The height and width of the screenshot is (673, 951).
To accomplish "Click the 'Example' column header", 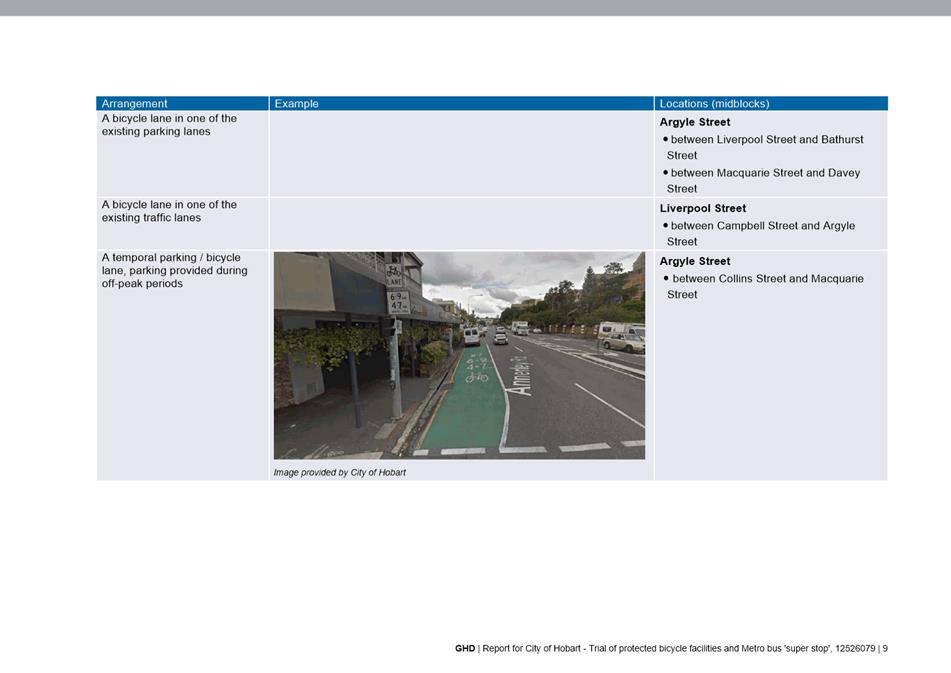I will point(461,104).
